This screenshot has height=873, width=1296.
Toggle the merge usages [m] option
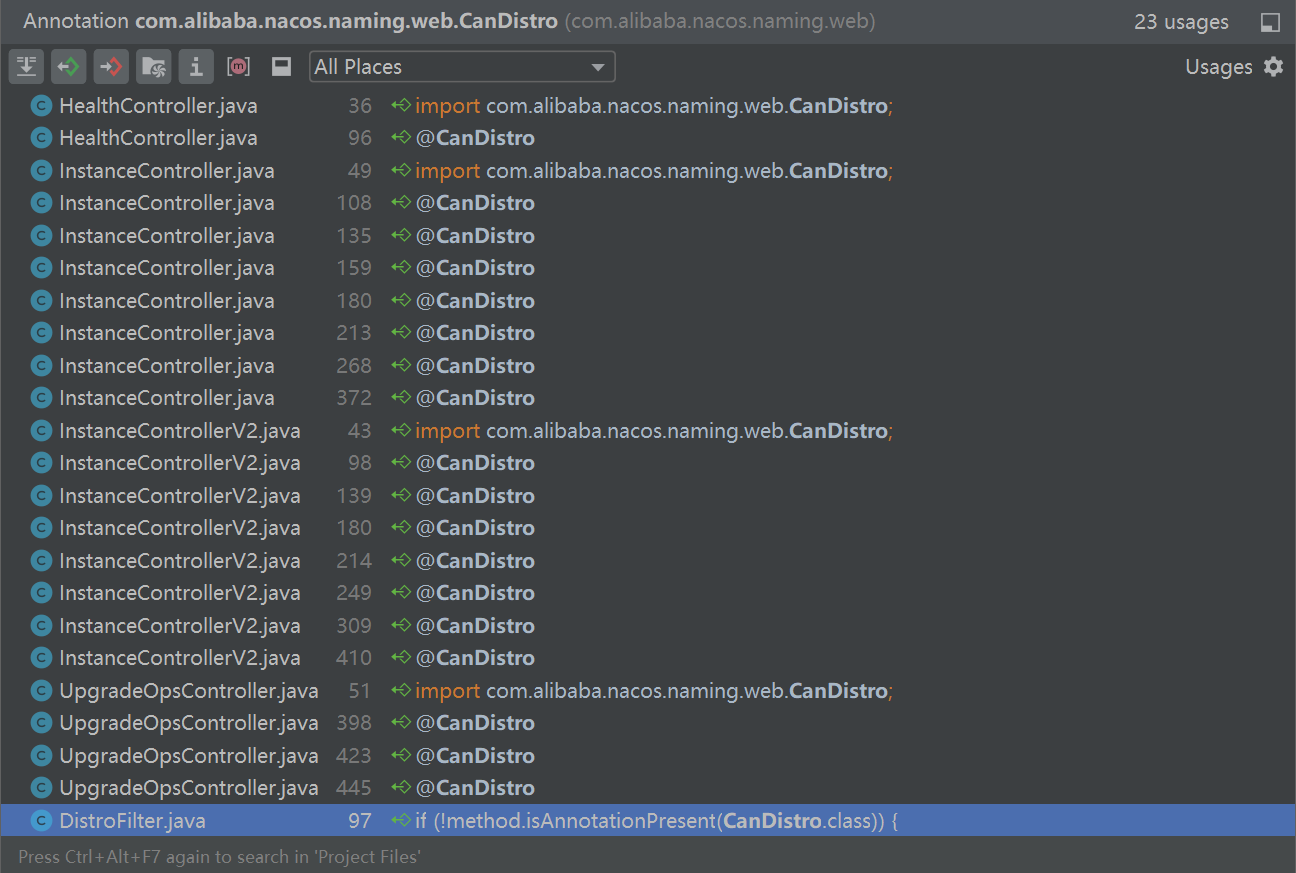pos(239,66)
